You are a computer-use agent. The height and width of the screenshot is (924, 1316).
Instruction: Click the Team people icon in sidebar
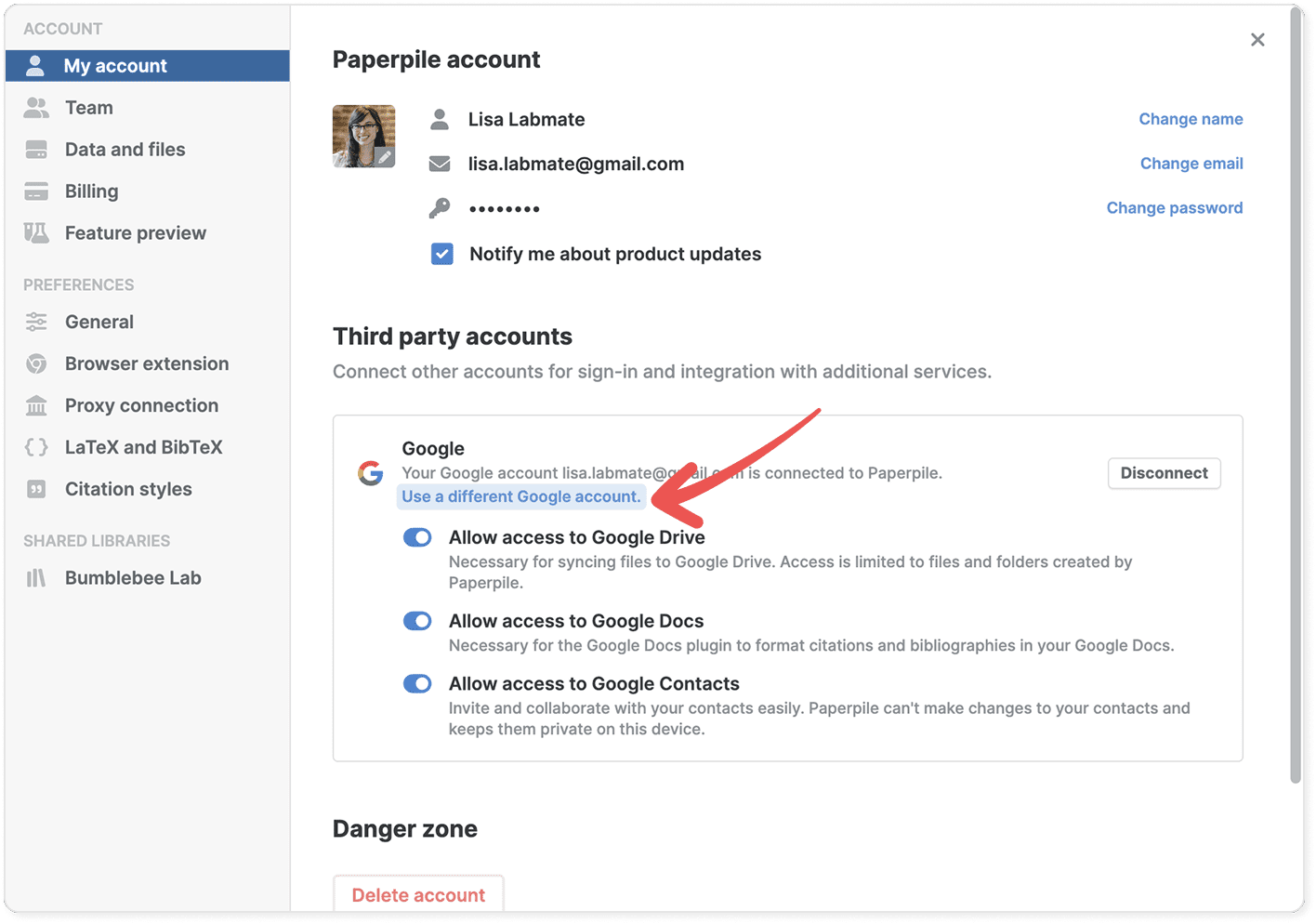click(36, 108)
